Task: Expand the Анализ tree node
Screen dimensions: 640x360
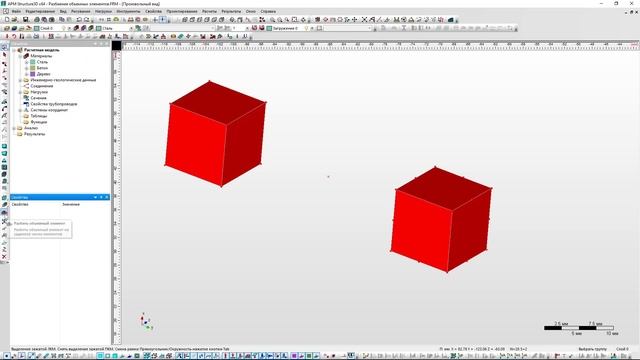Action: tap(14, 128)
